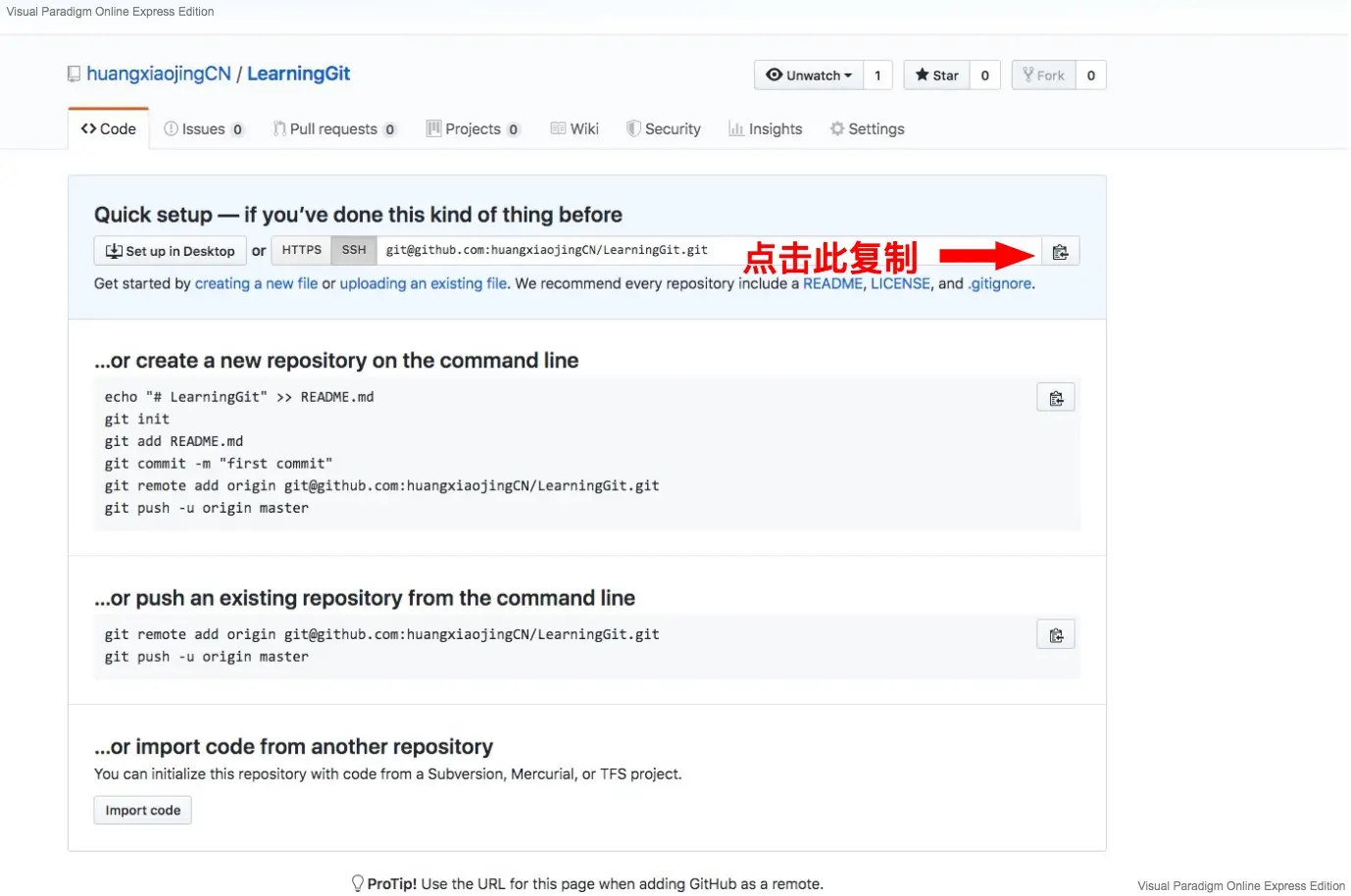Switch to the Issues tab

(204, 129)
